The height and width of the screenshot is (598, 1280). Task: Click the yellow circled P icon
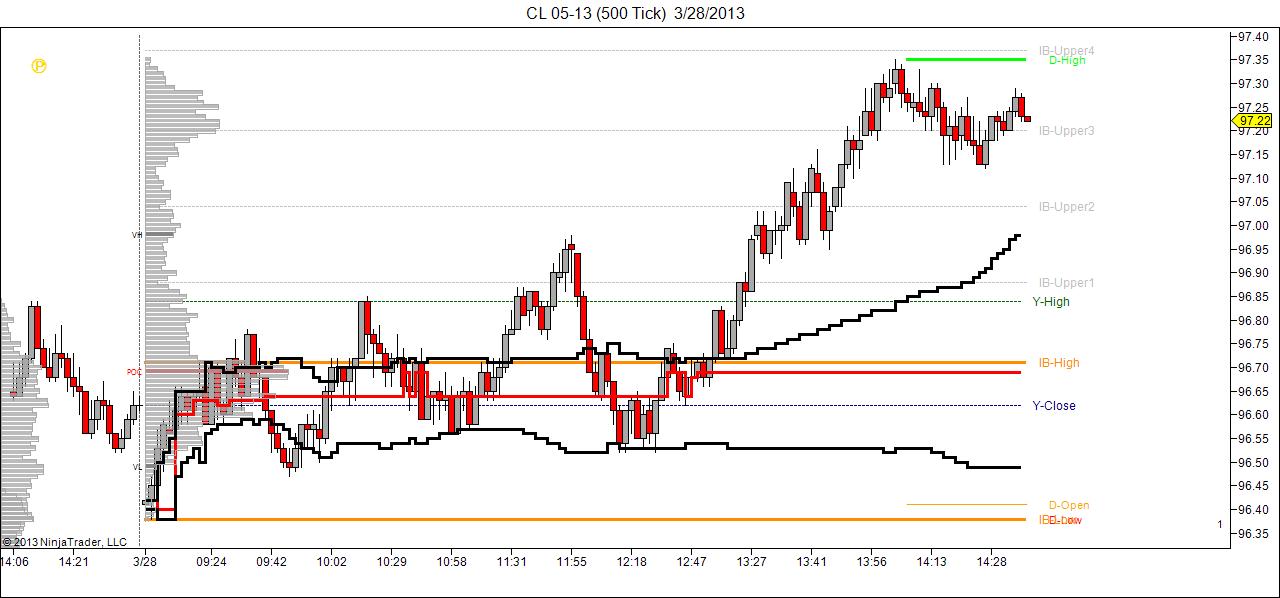[x=38, y=66]
